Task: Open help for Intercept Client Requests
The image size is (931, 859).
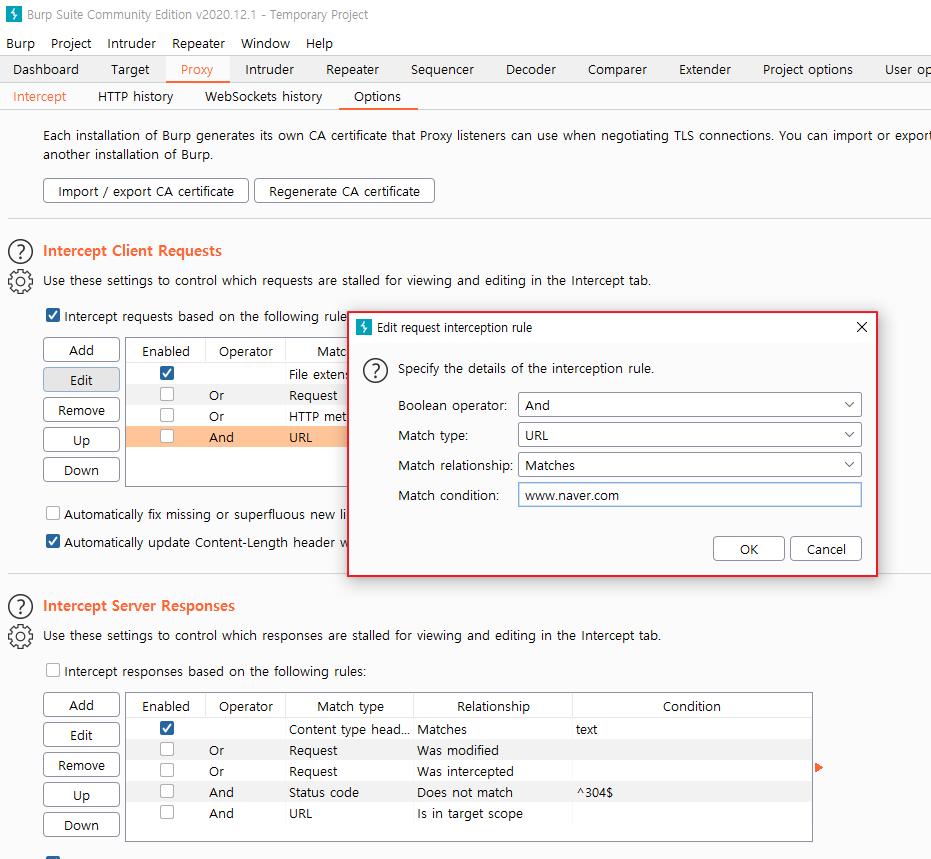Action: tap(20, 252)
